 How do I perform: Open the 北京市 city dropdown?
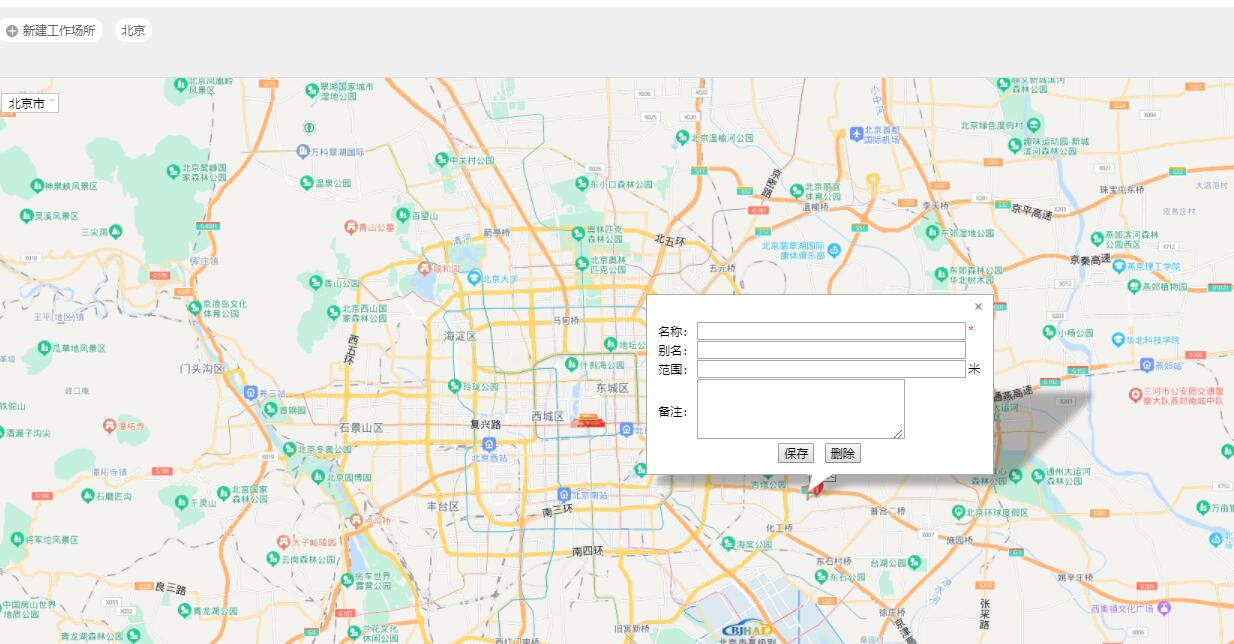pos(30,102)
